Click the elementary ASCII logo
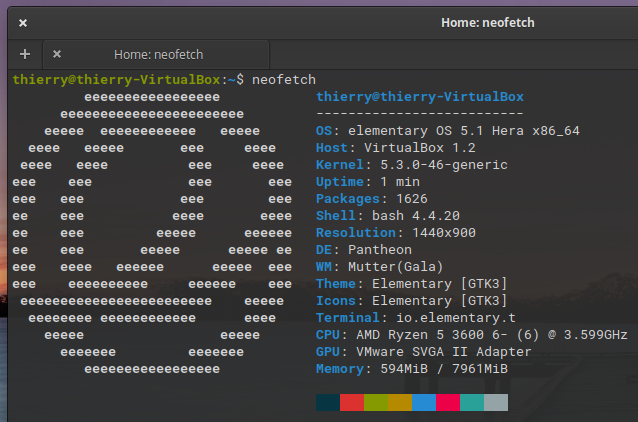 [152, 233]
